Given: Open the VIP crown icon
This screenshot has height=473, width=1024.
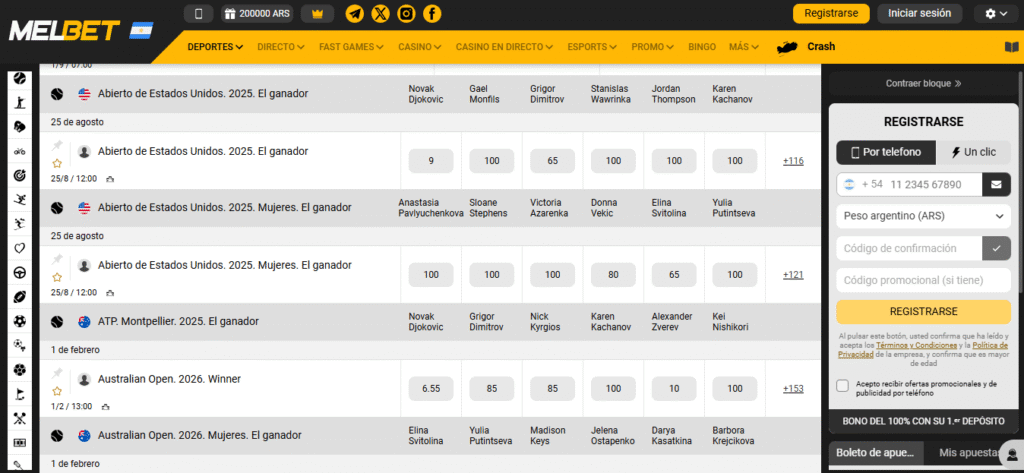Looking at the screenshot, I should tap(317, 13).
